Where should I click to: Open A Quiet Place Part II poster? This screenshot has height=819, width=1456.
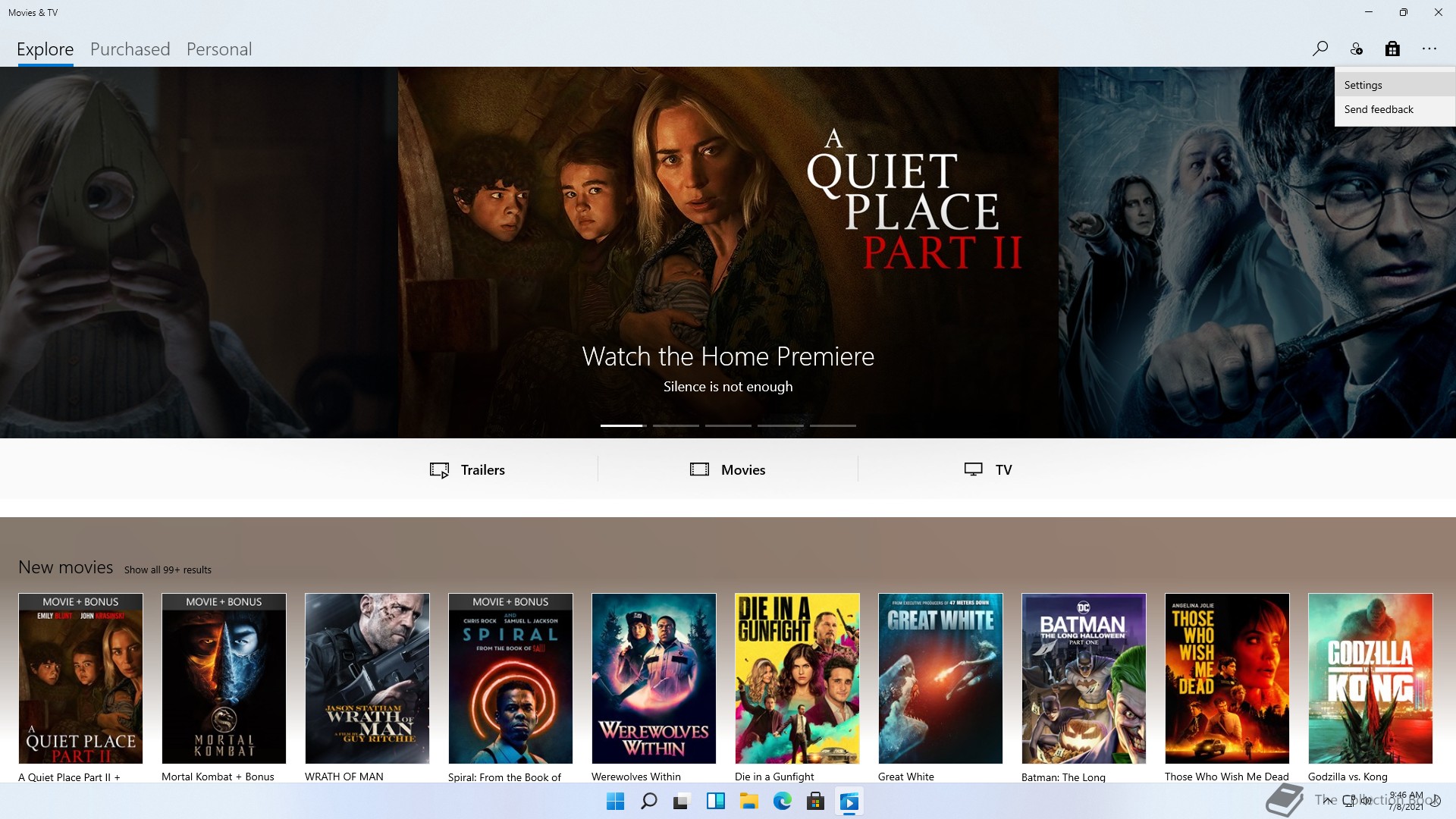point(80,679)
